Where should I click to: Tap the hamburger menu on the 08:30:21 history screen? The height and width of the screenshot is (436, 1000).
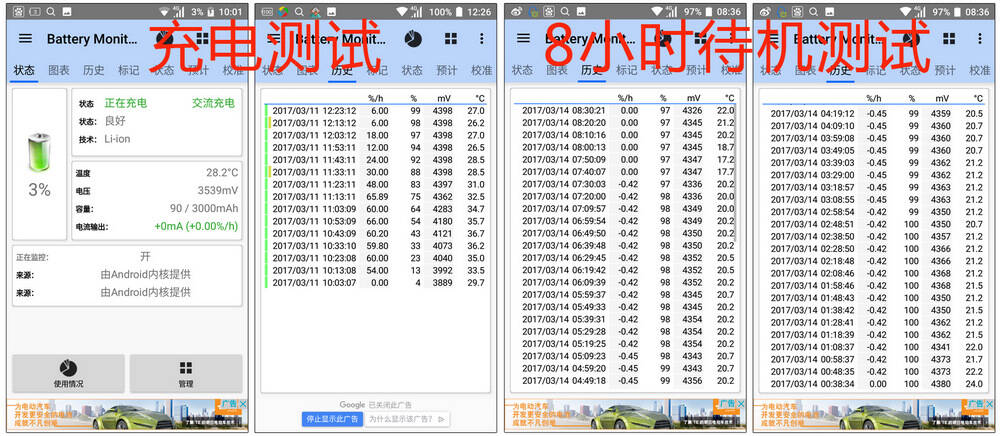pyautogui.click(x=523, y=39)
